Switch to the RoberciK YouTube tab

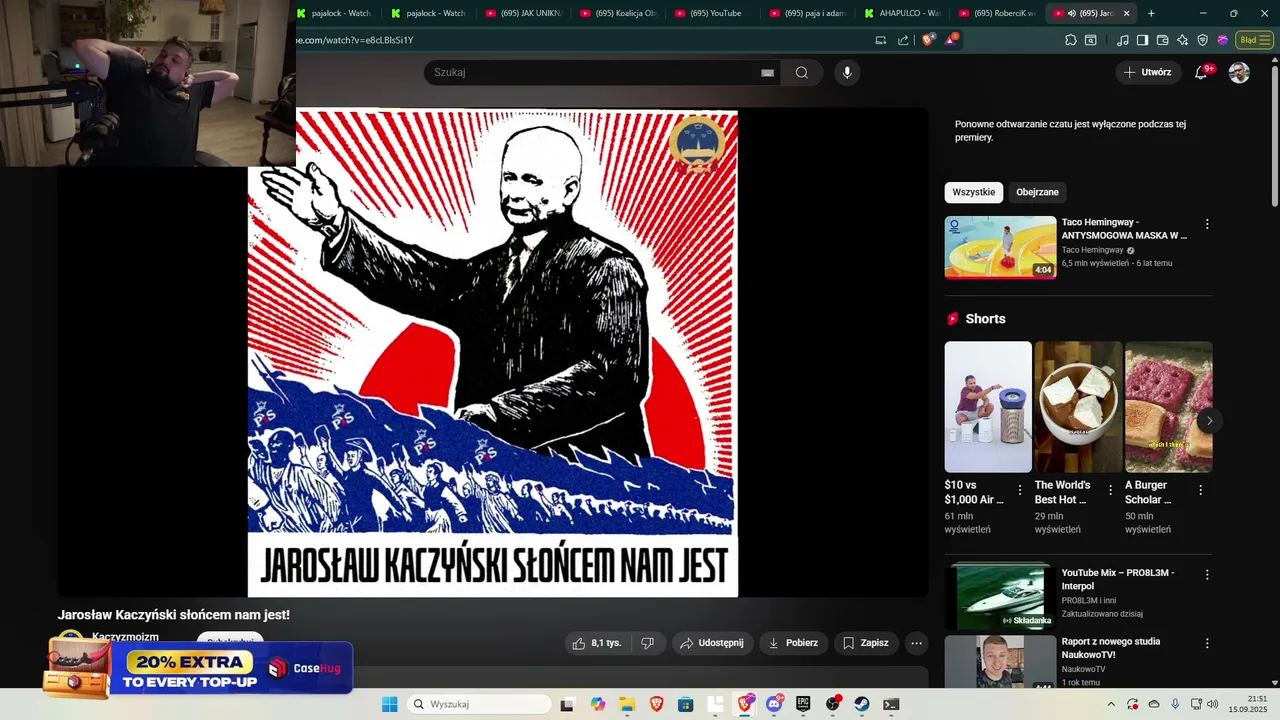998,13
